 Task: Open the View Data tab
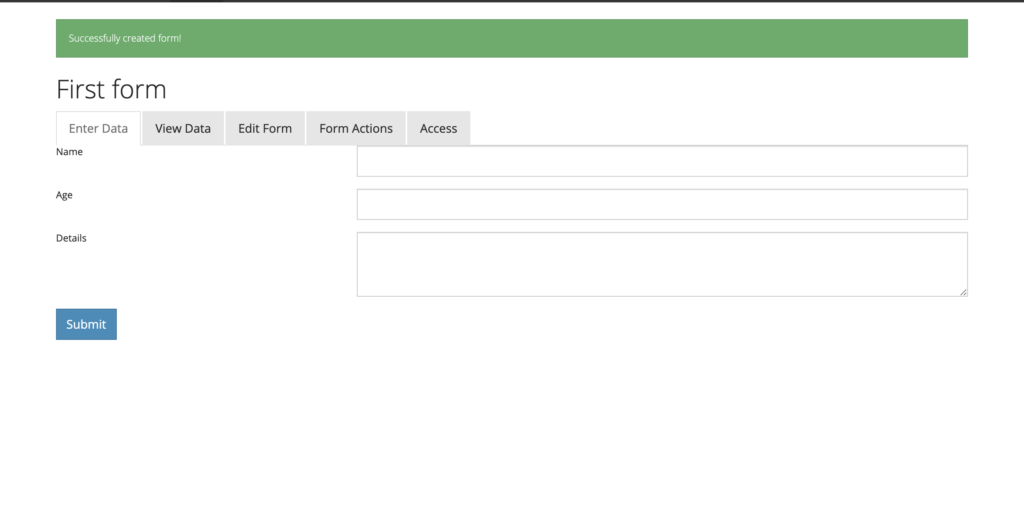(183, 129)
